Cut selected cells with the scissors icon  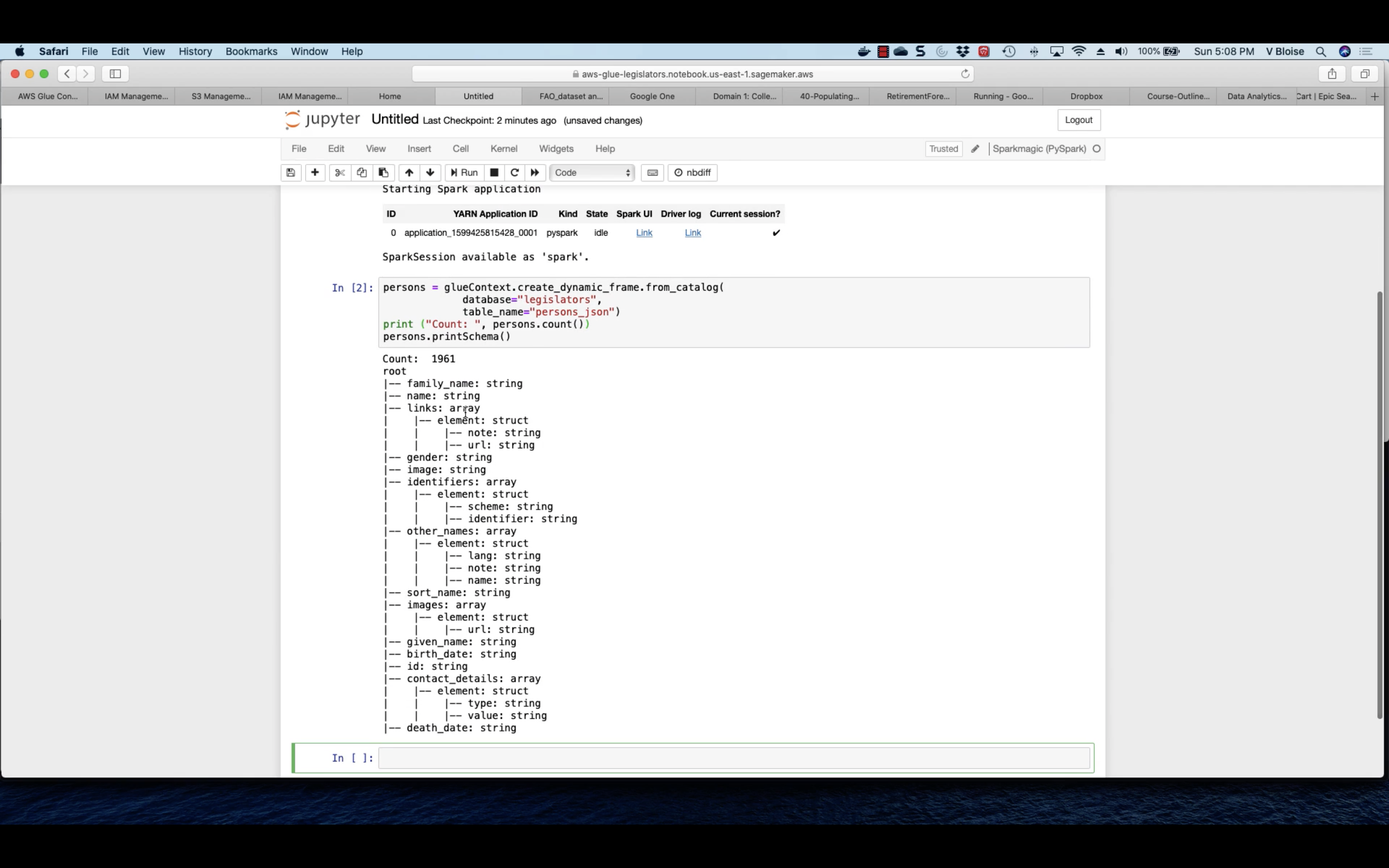click(340, 173)
